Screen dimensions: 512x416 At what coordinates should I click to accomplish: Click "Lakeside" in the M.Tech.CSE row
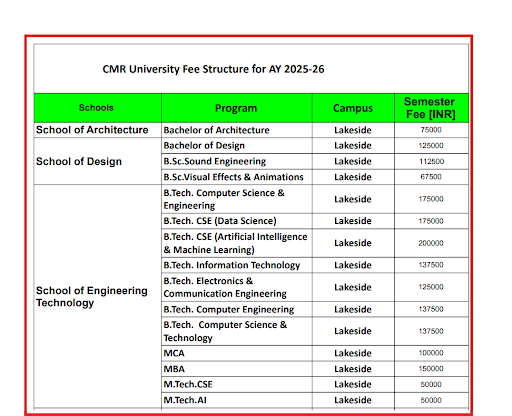click(x=353, y=384)
